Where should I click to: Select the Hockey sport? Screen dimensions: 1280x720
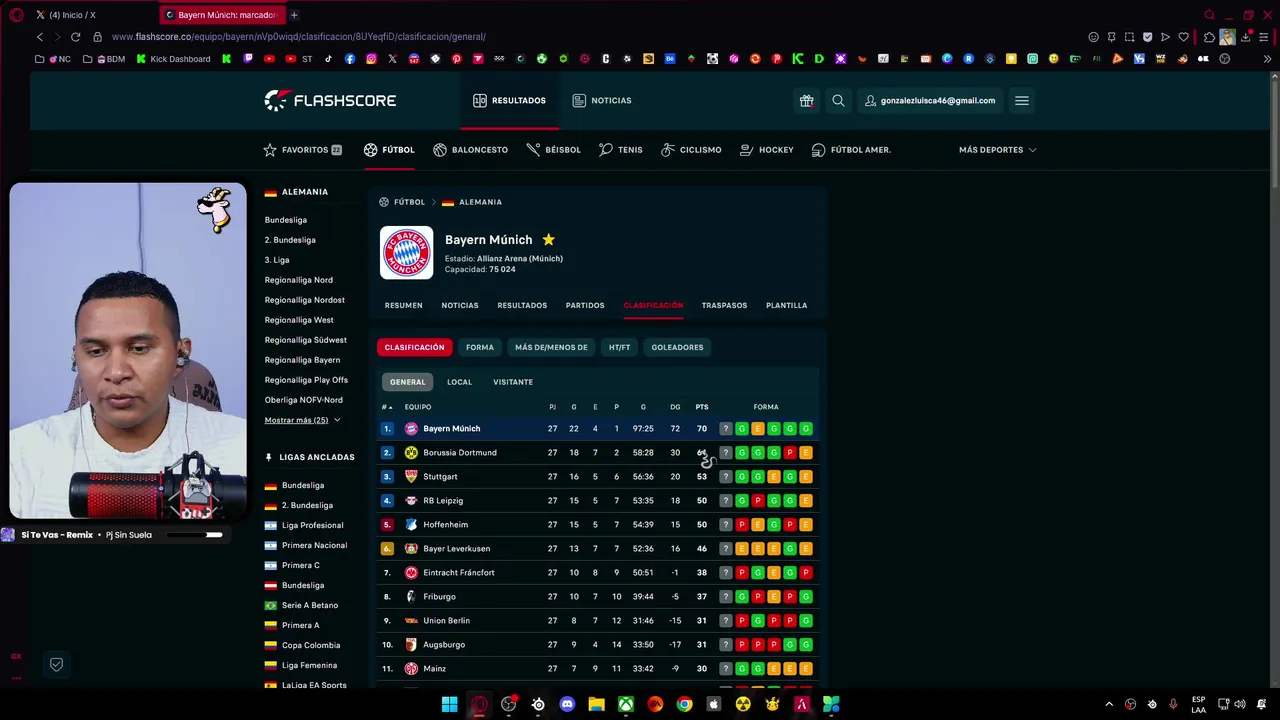(766, 150)
